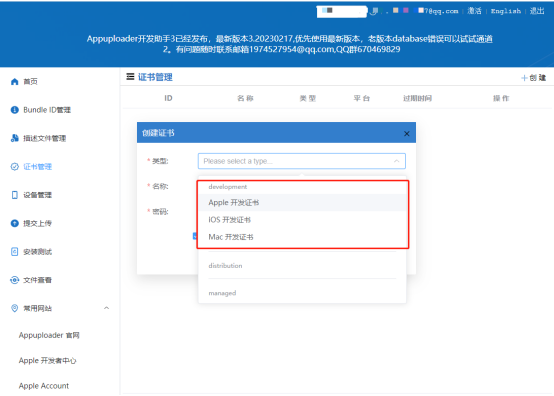Open the Appuploader 官网 link
Image resolution: width=554 pixels, height=396 pixels.
point(49,335)
